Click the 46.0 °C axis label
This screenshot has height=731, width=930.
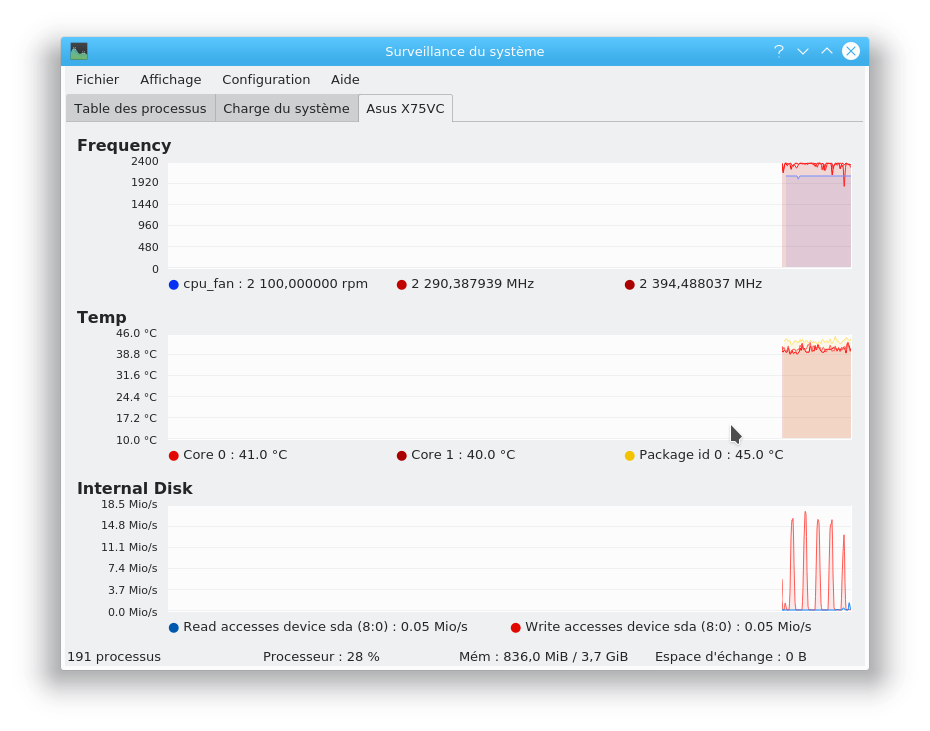136,333
